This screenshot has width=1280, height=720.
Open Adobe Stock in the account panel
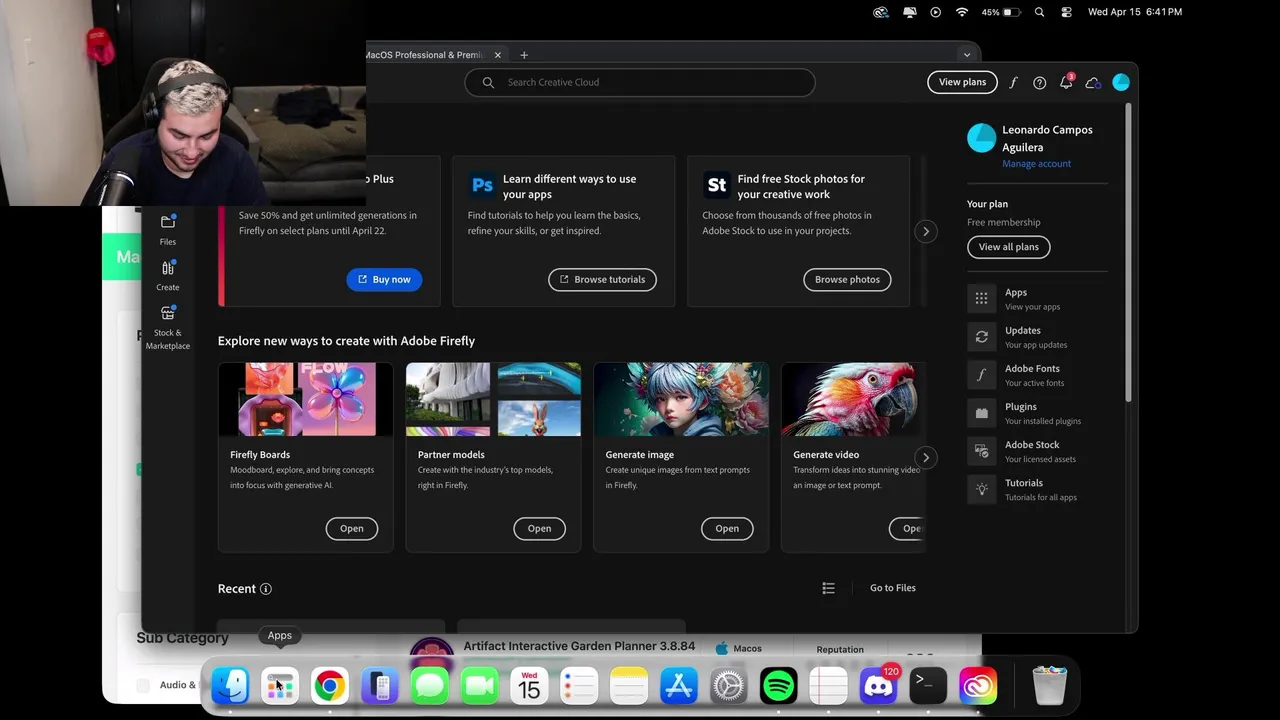(1036, 451)
